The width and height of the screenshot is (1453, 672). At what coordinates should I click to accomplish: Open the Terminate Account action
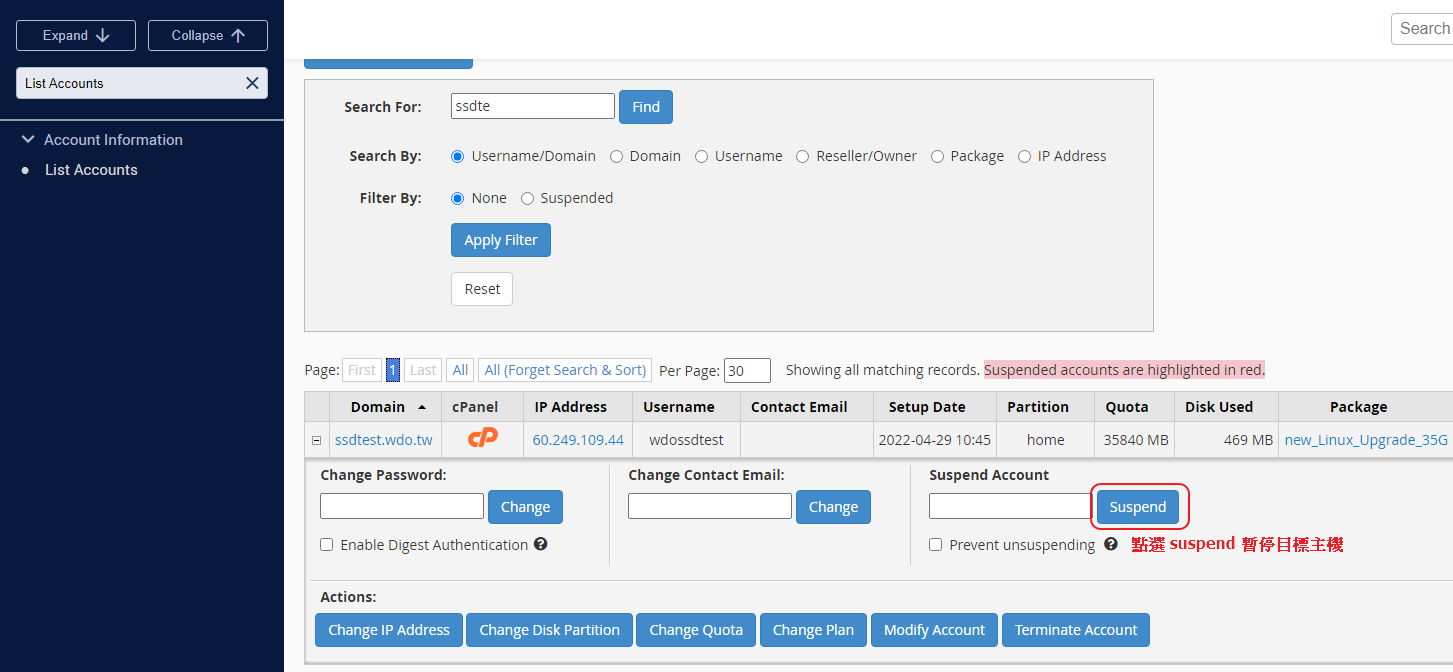coord(1075,630)
